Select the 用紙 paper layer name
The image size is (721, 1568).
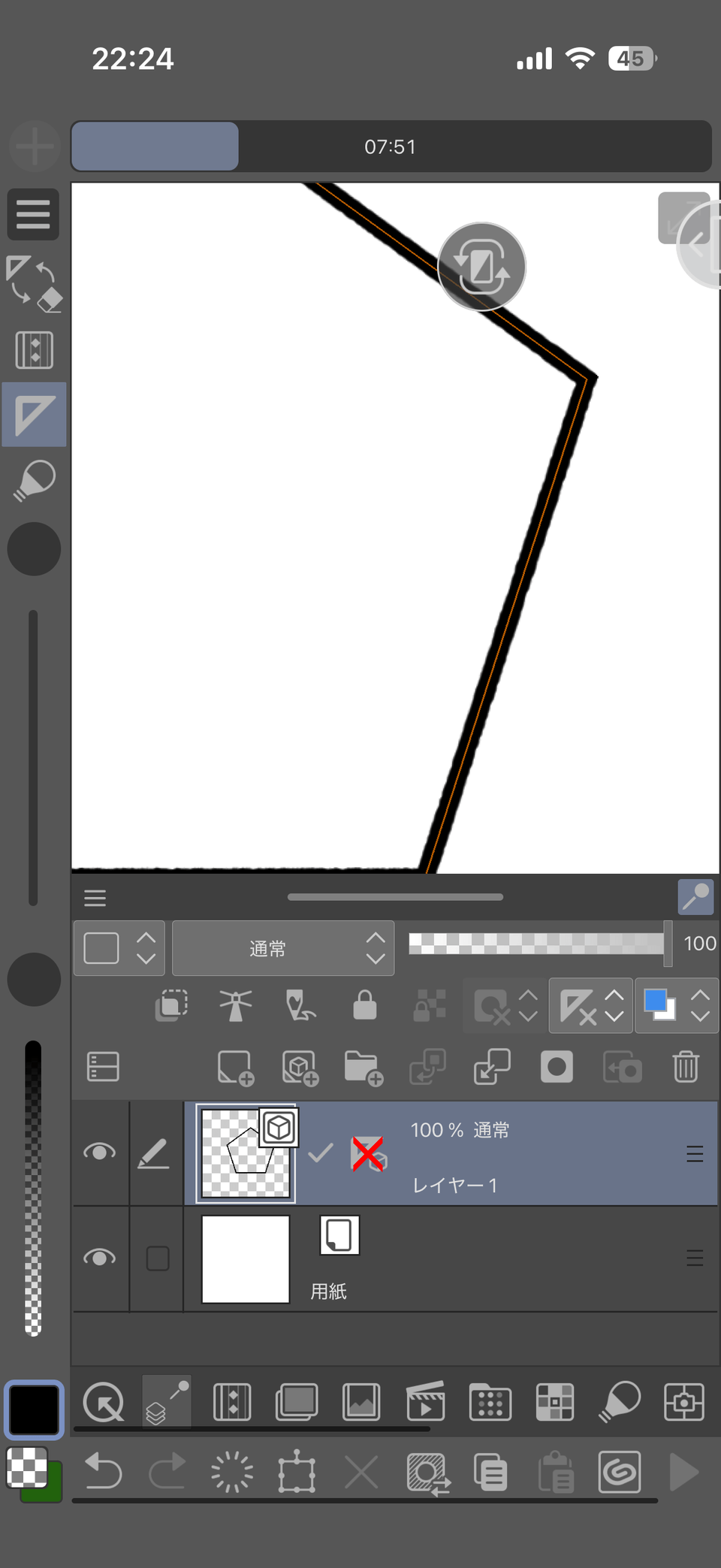[x=329, y=1292]
